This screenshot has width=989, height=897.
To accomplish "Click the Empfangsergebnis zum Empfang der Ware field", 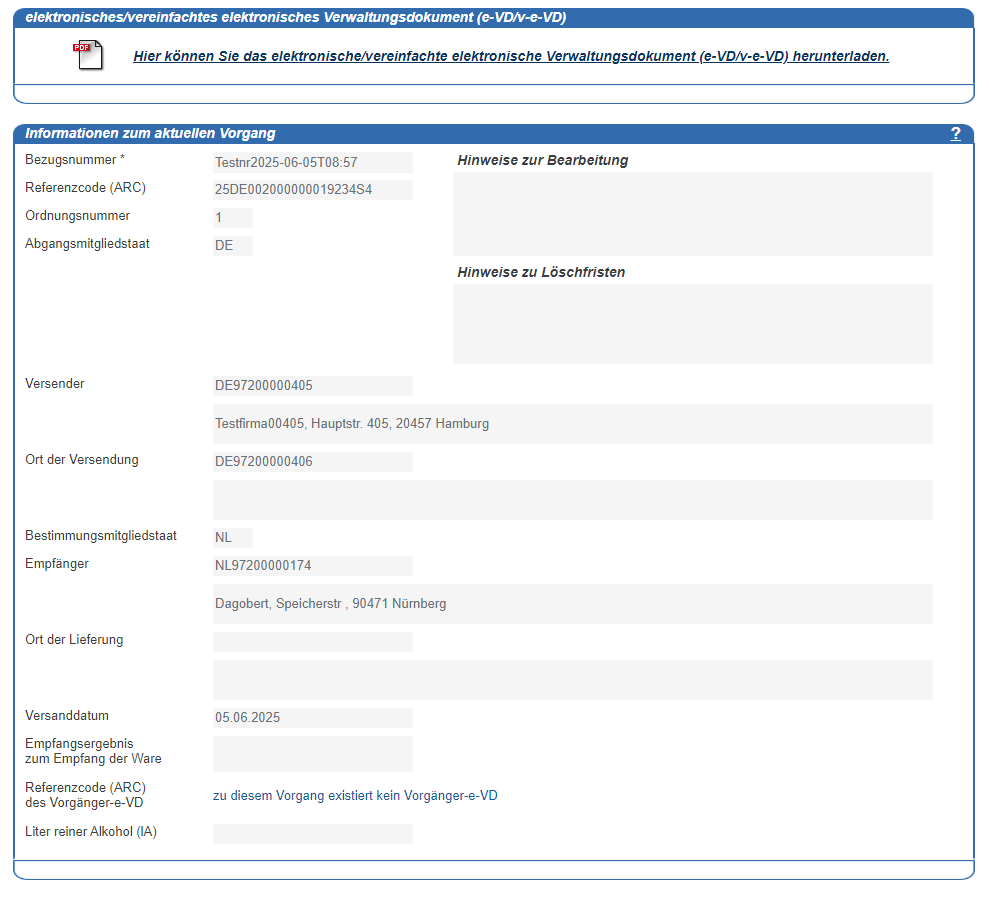I will tap(312, 754).
